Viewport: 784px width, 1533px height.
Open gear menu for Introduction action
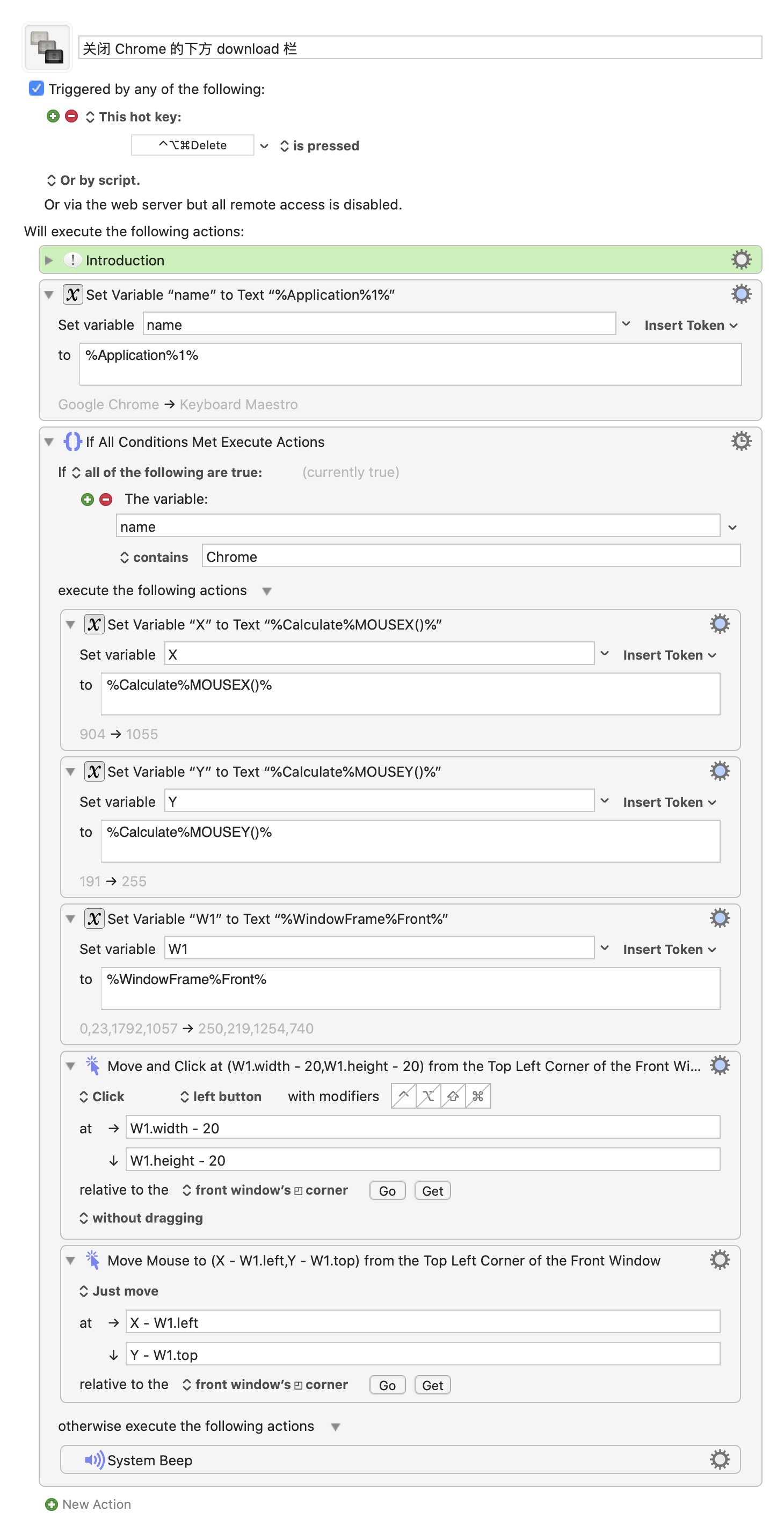click(741, 259)
